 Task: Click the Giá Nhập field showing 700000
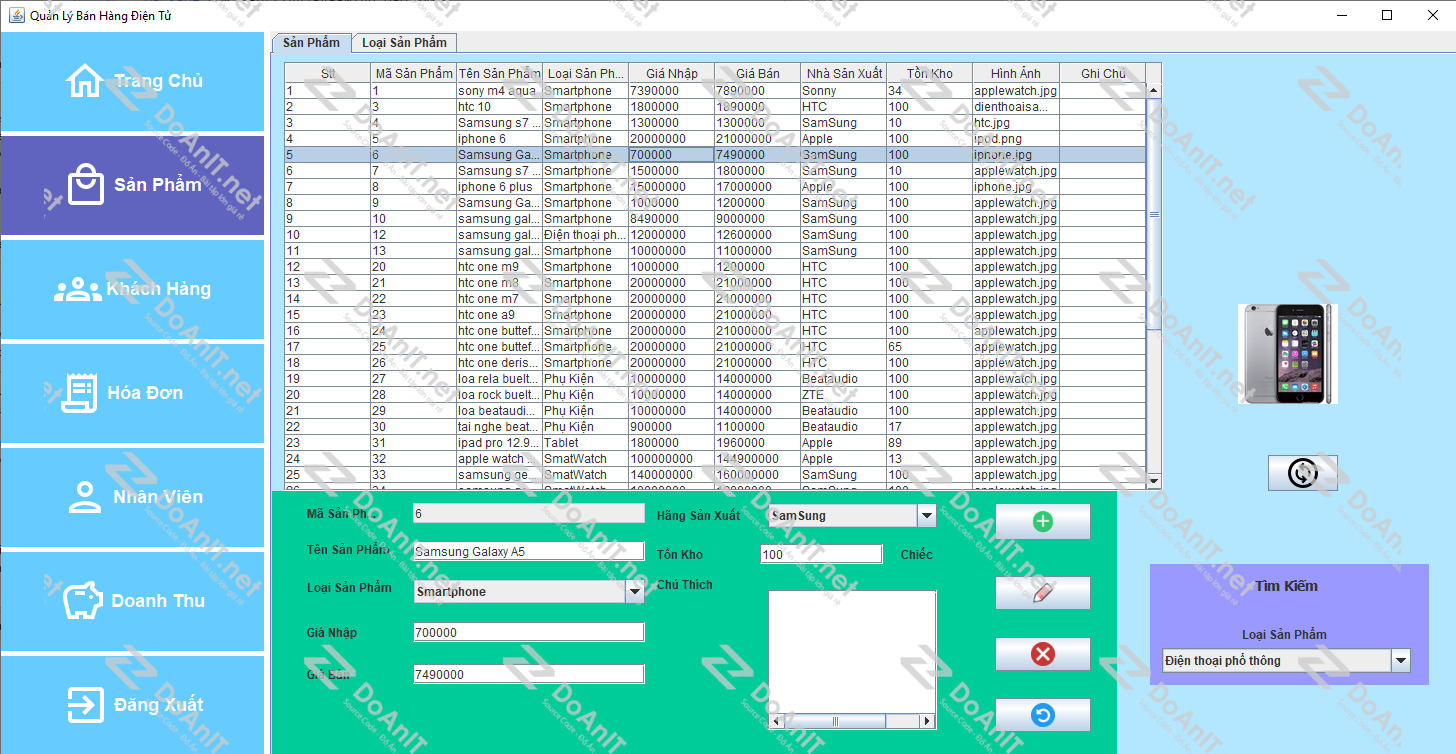(529, 632)
